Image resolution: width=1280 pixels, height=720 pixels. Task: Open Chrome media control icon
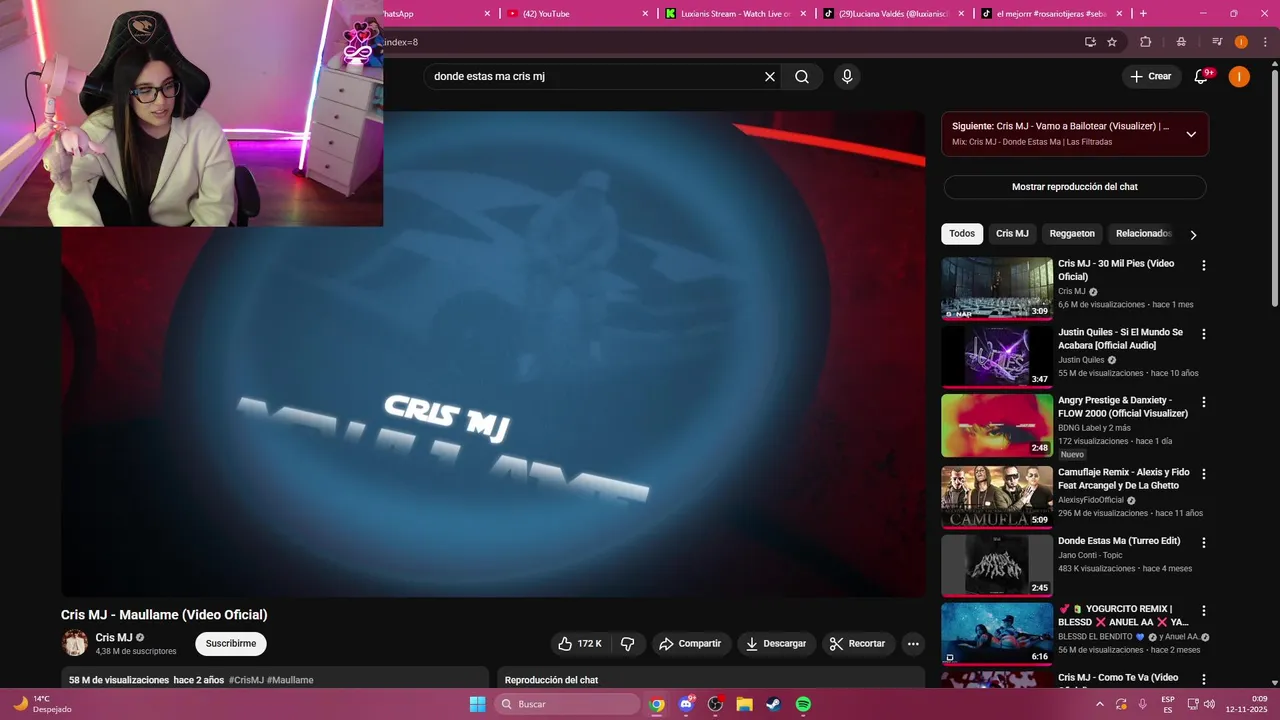pyautogui.click(x=1217, y=42)
